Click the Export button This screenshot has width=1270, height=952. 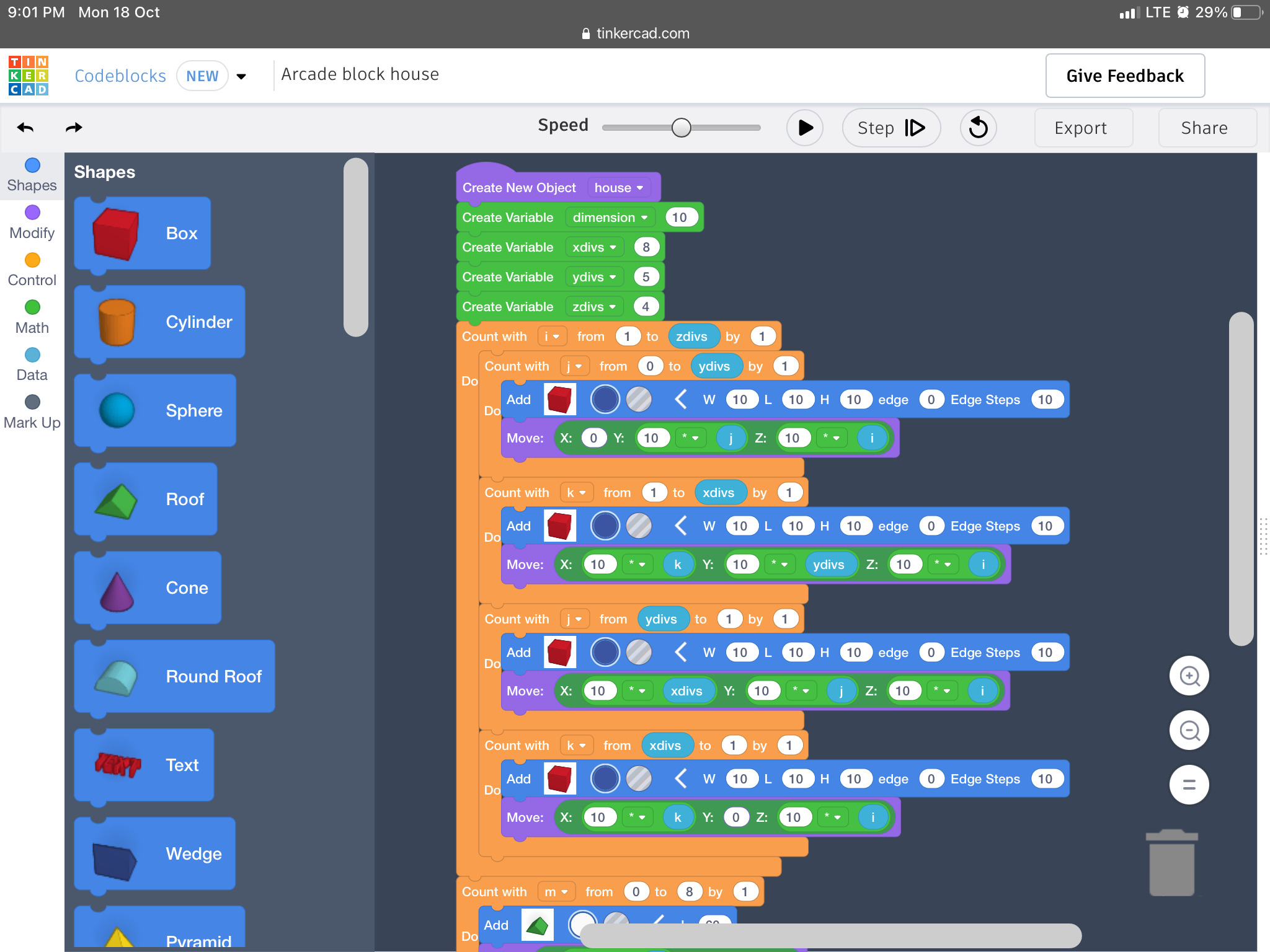point(1081,128)
